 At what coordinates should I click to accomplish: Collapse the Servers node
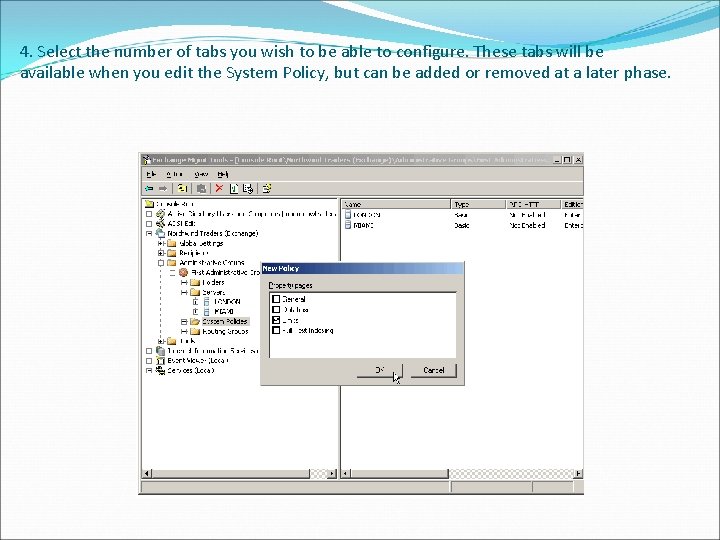click(x=184, y=292)
